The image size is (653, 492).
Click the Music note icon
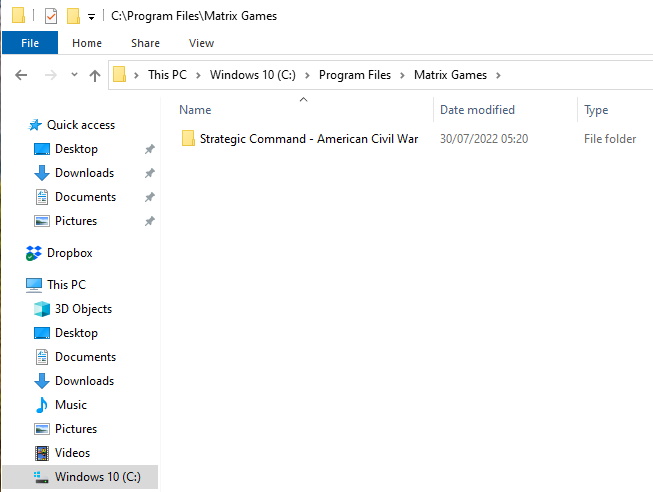(42, 405)
